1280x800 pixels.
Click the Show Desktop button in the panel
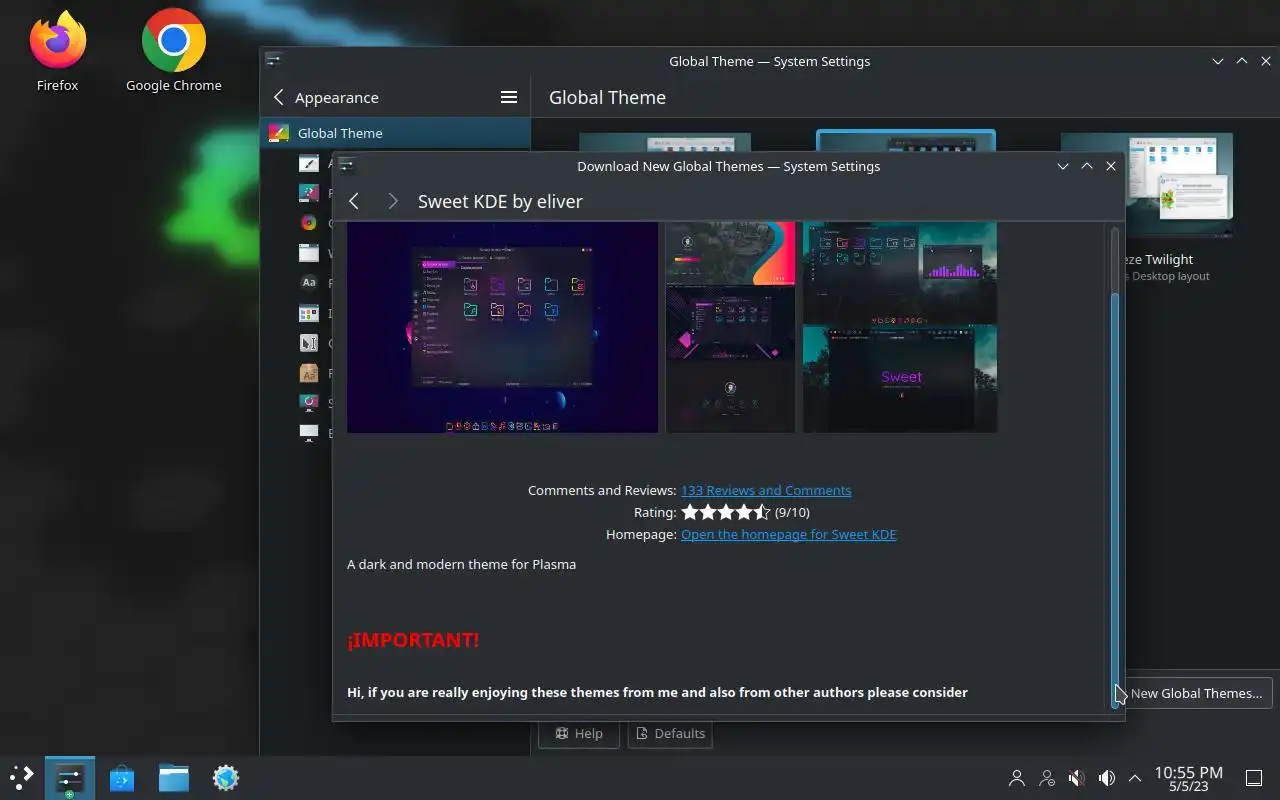[1254, 777]
